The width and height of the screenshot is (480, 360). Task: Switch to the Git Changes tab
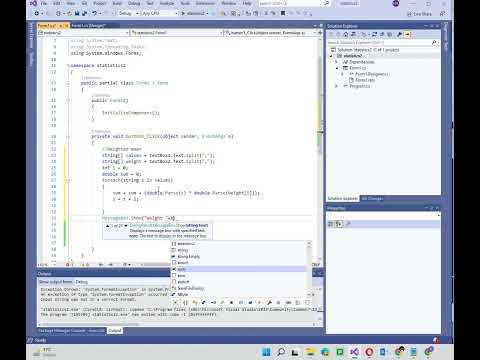pos(372,199)
